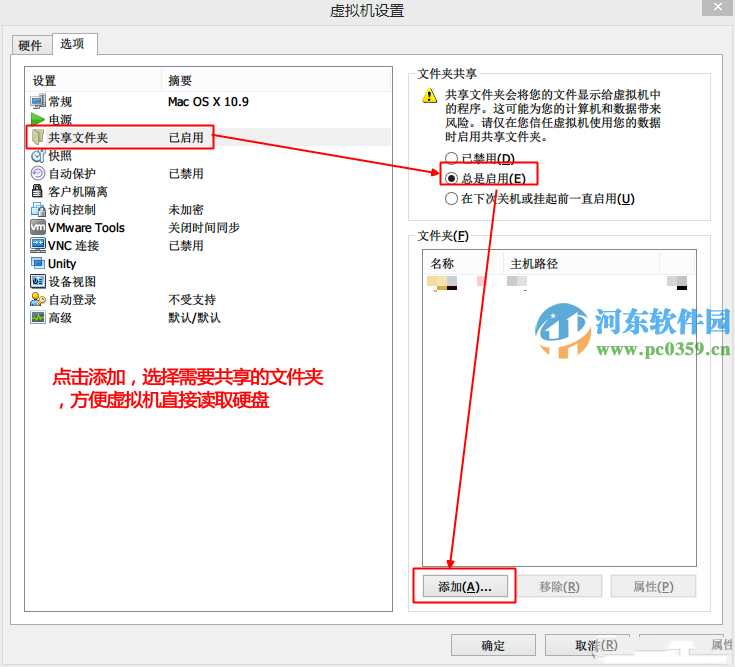
Task: Select the 共享文件夹 row label
Action: tap(78, 137)
